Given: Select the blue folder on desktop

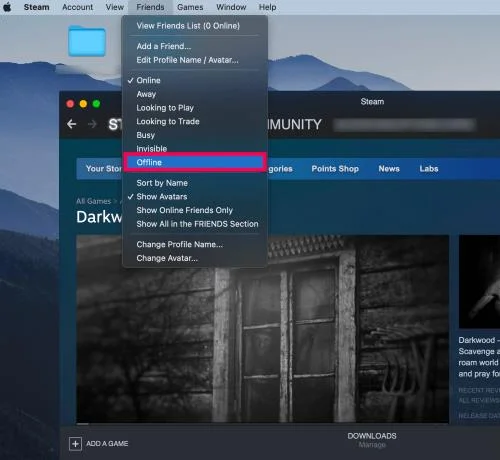Looking at the screenshot, I should click(87, 41).
